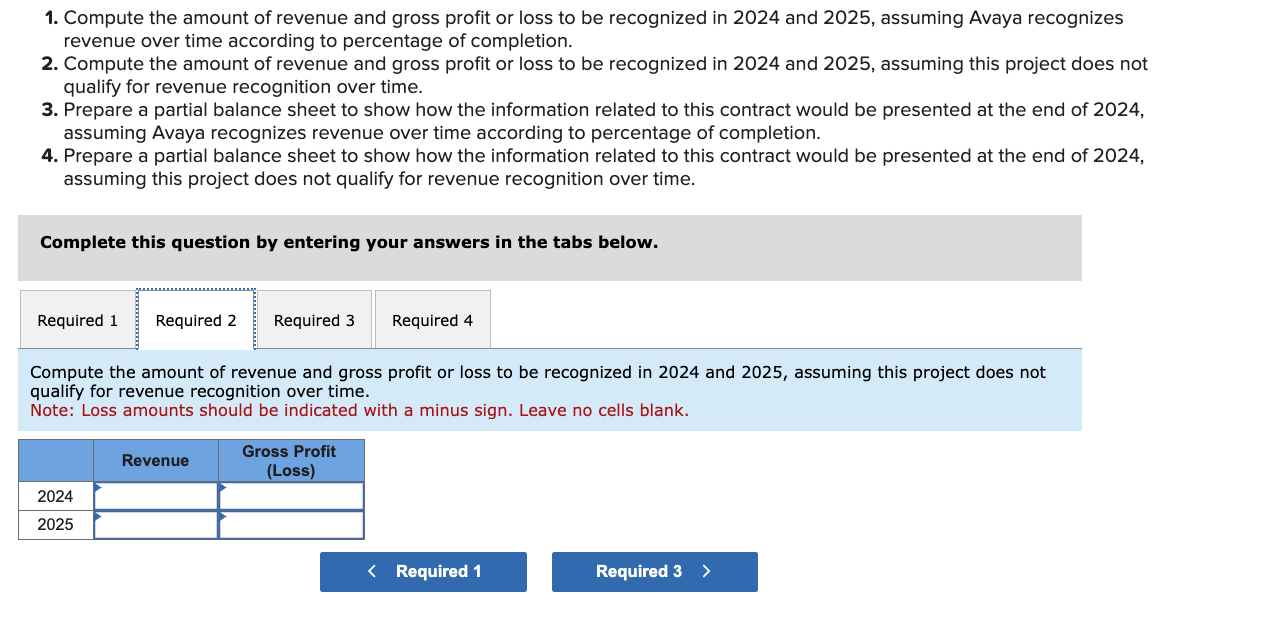Click the 2024 Gross Profit input cell
This screenshot has width=1263, height=643.
[x=290, y=495]
